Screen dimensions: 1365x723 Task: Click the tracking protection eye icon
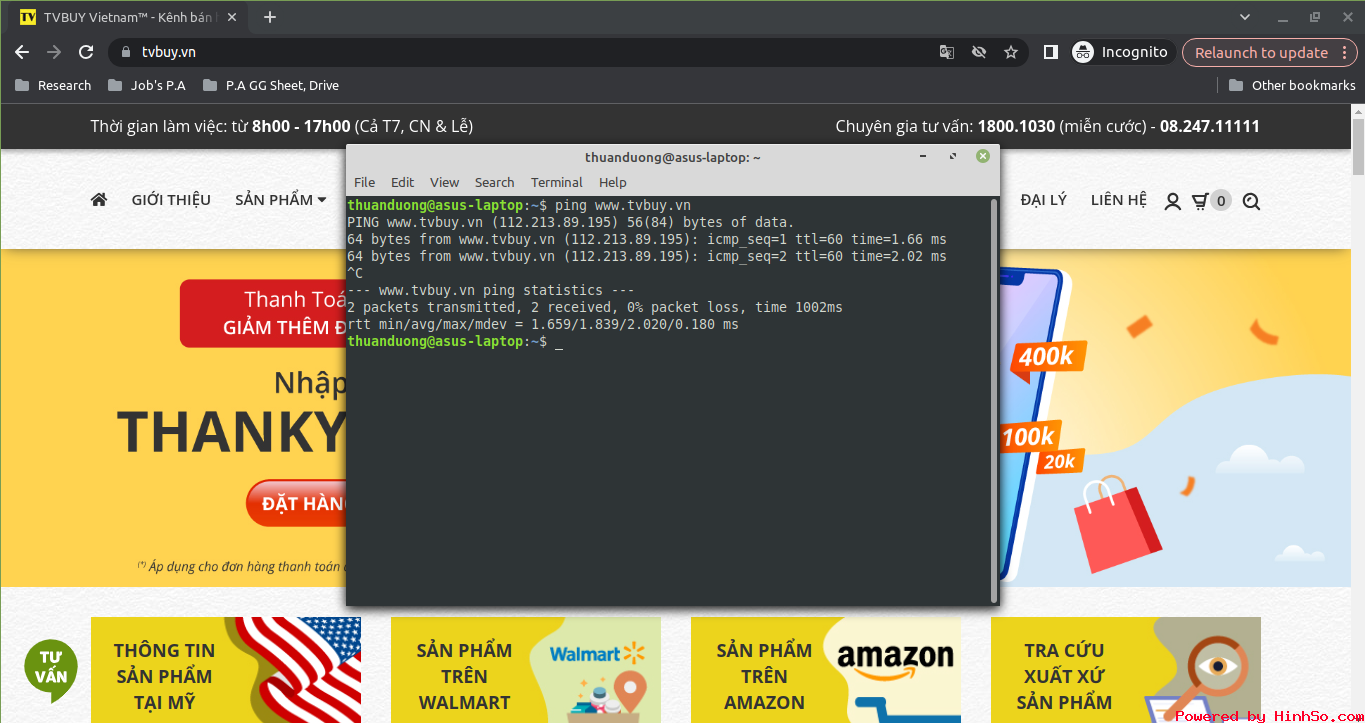click(x=979, y=52)
